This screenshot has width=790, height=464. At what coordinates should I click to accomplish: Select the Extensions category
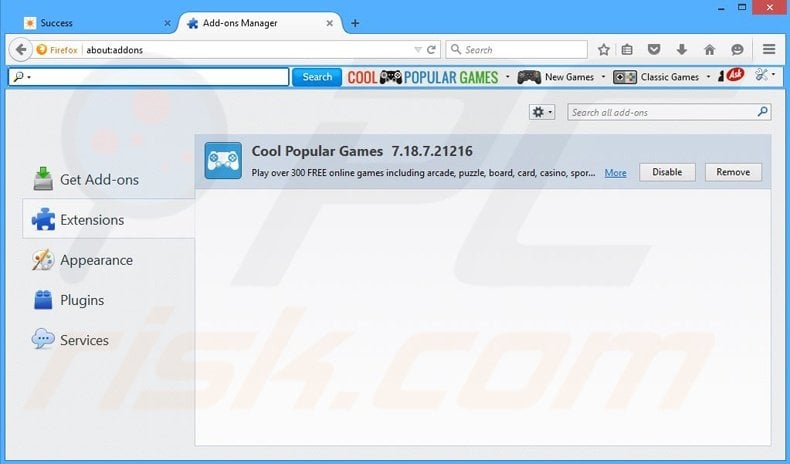coord(108,220)
